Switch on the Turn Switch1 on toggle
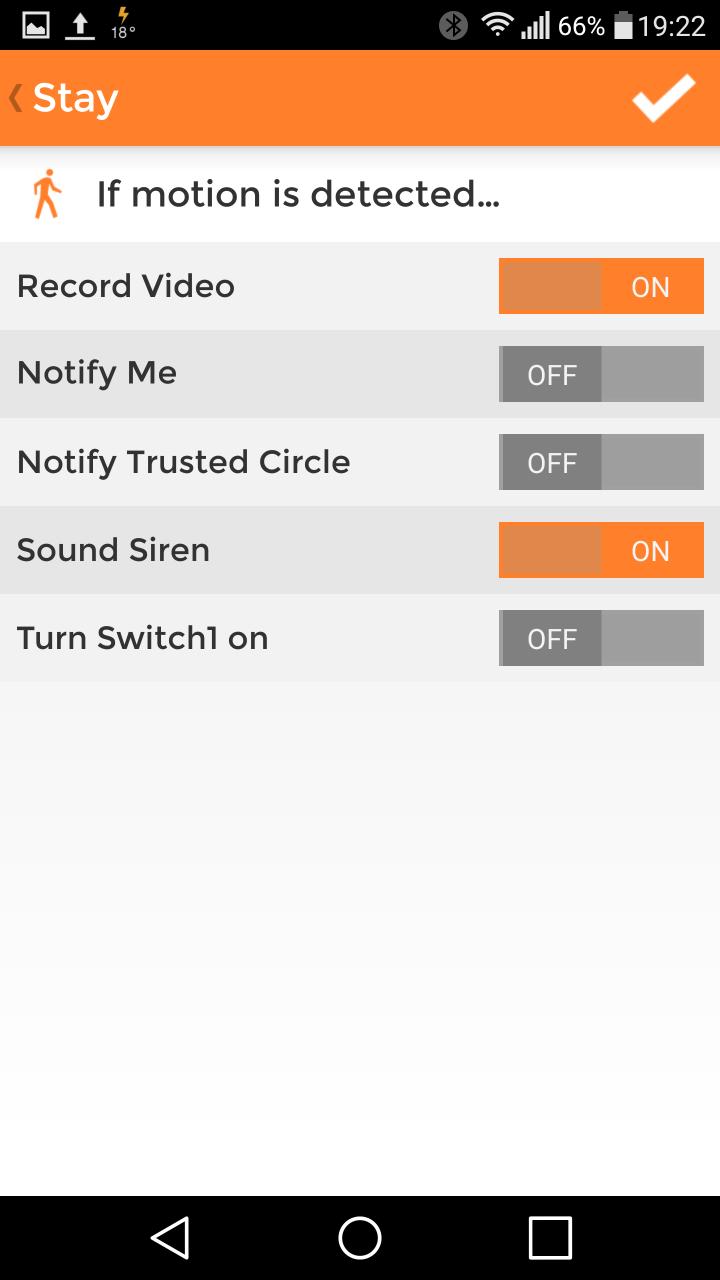 coord(601,638)
